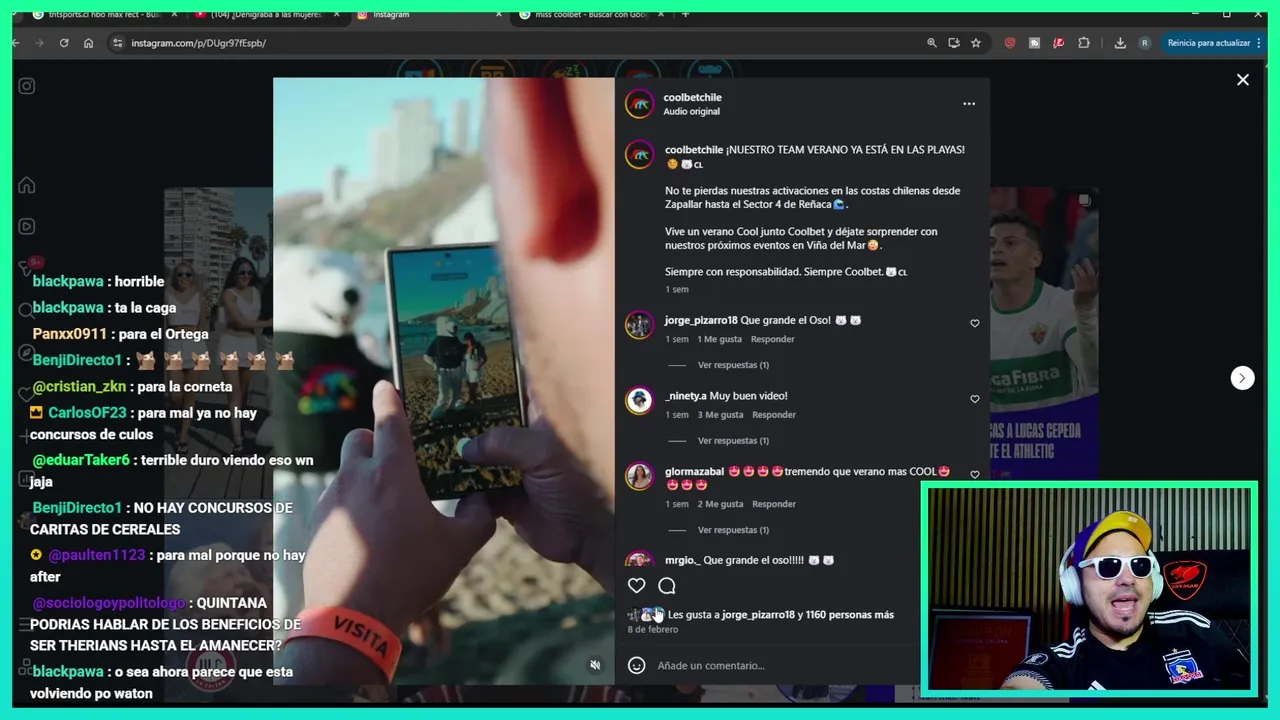The image size is (1280, 720).
Task: Switch to the YouTube (104) tab
Action: tap(266, 15)
